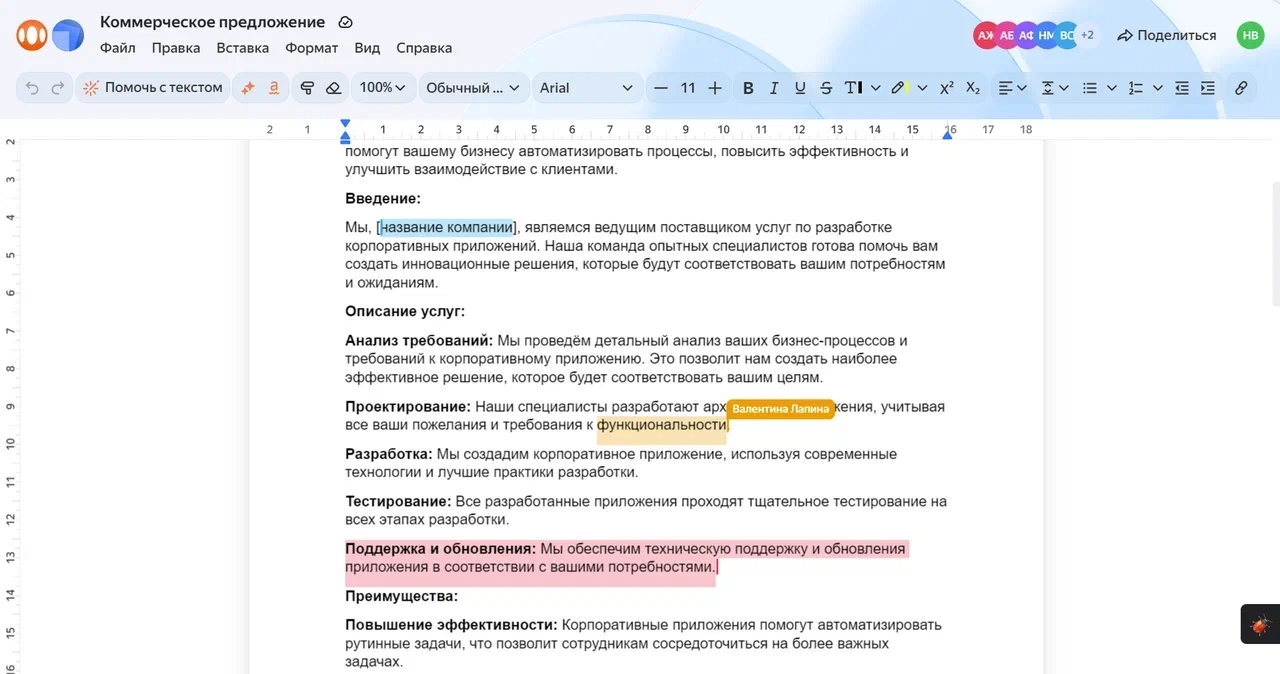The image size is (1280, 674).
Task: Click the 'Описание услуг:' heading
Action: [405, 312]
